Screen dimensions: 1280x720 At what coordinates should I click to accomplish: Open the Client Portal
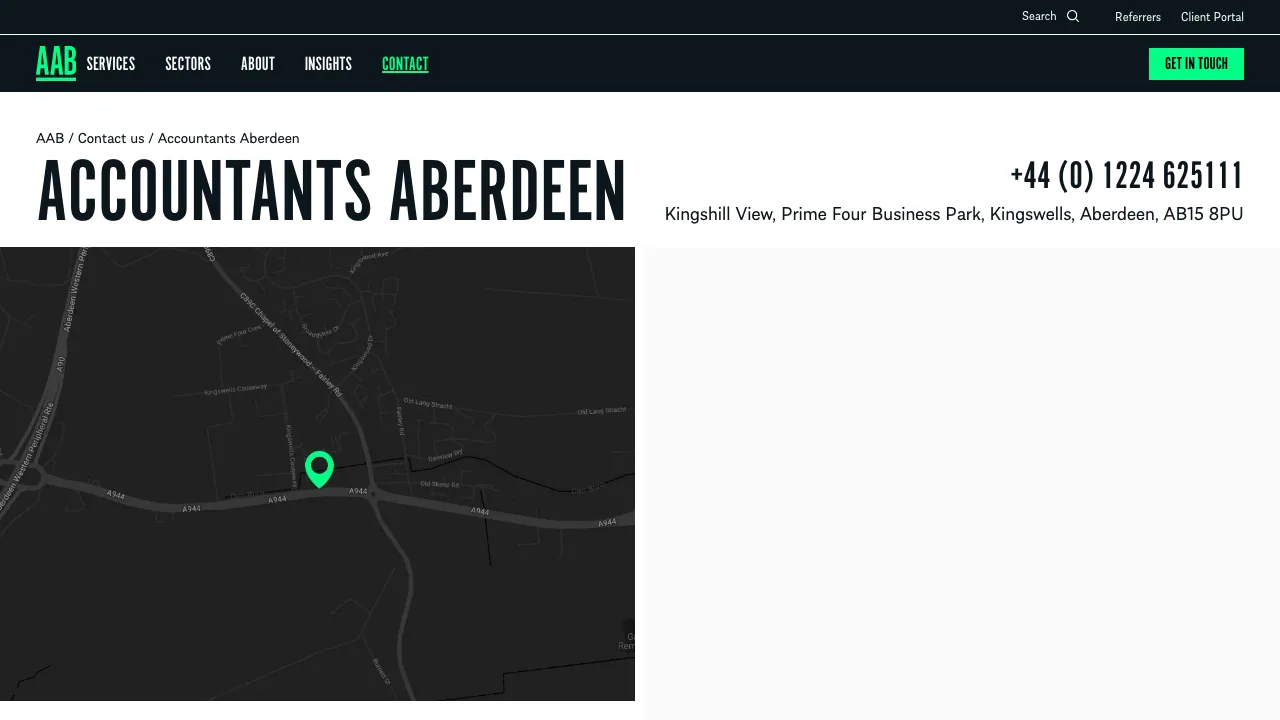(x=1212, y=17)
